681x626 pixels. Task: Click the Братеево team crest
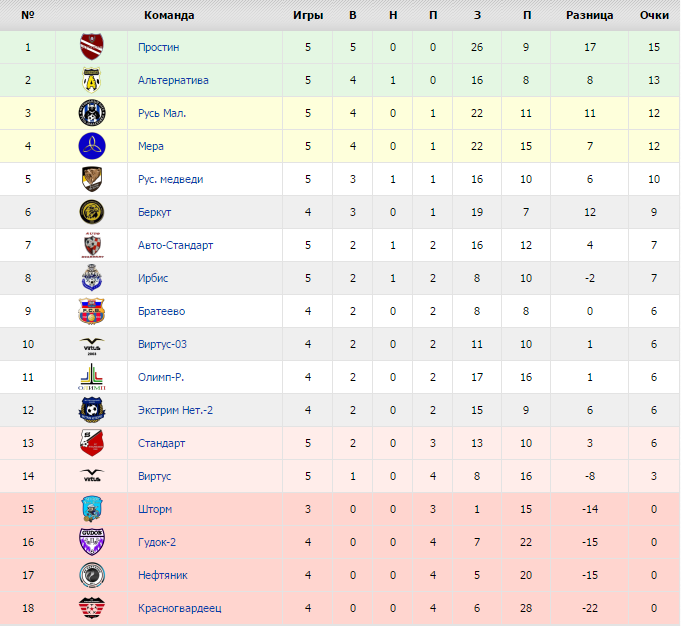click(92, 311)
